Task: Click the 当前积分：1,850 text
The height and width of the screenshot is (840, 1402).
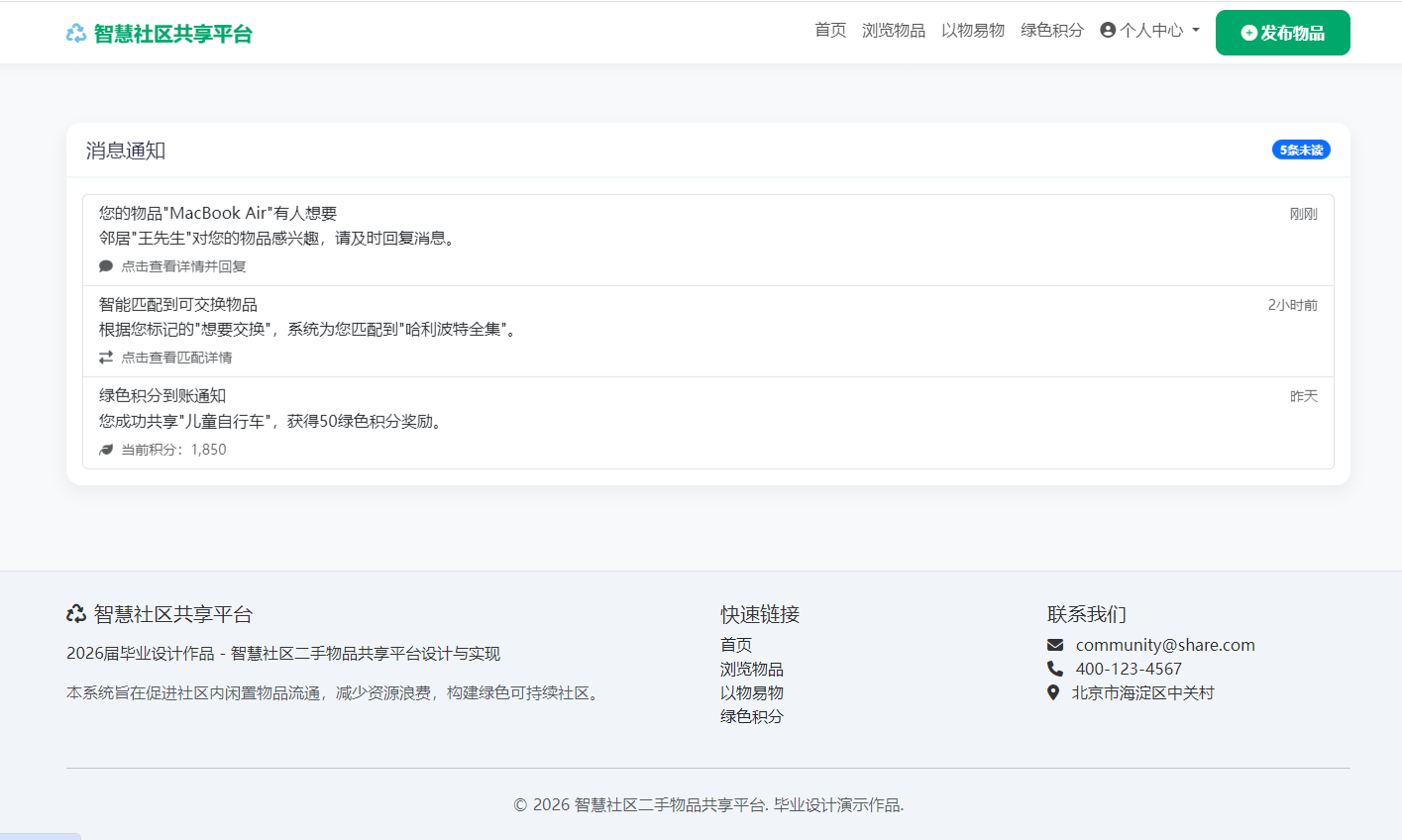Action: pyautogui.click(x=173, y=450)
